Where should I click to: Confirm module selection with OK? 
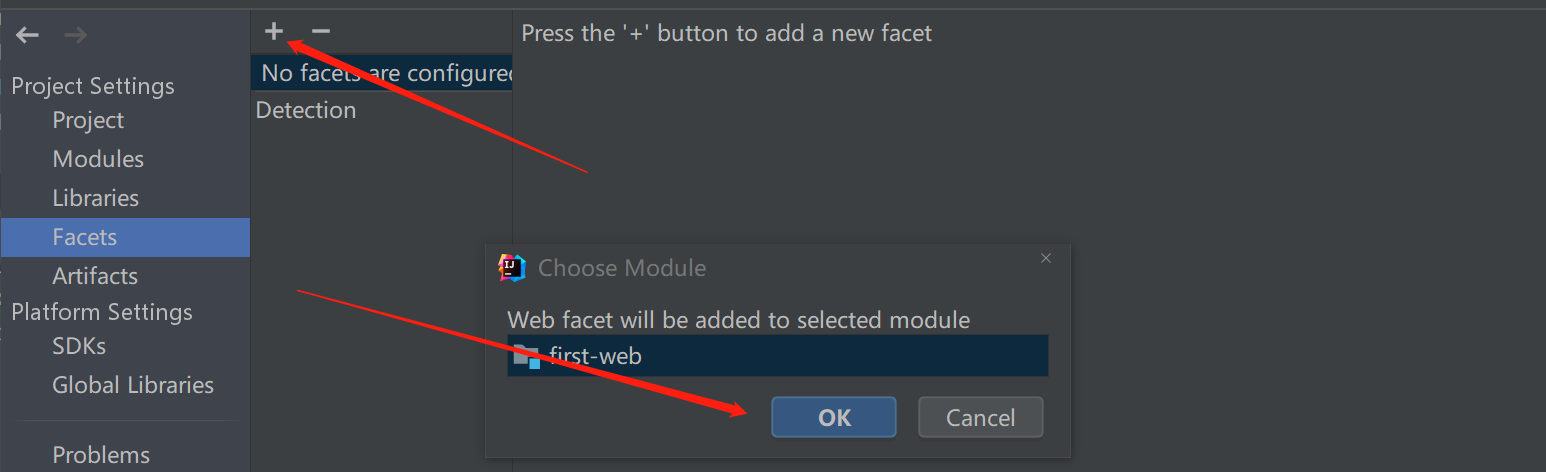coord(834,417)
